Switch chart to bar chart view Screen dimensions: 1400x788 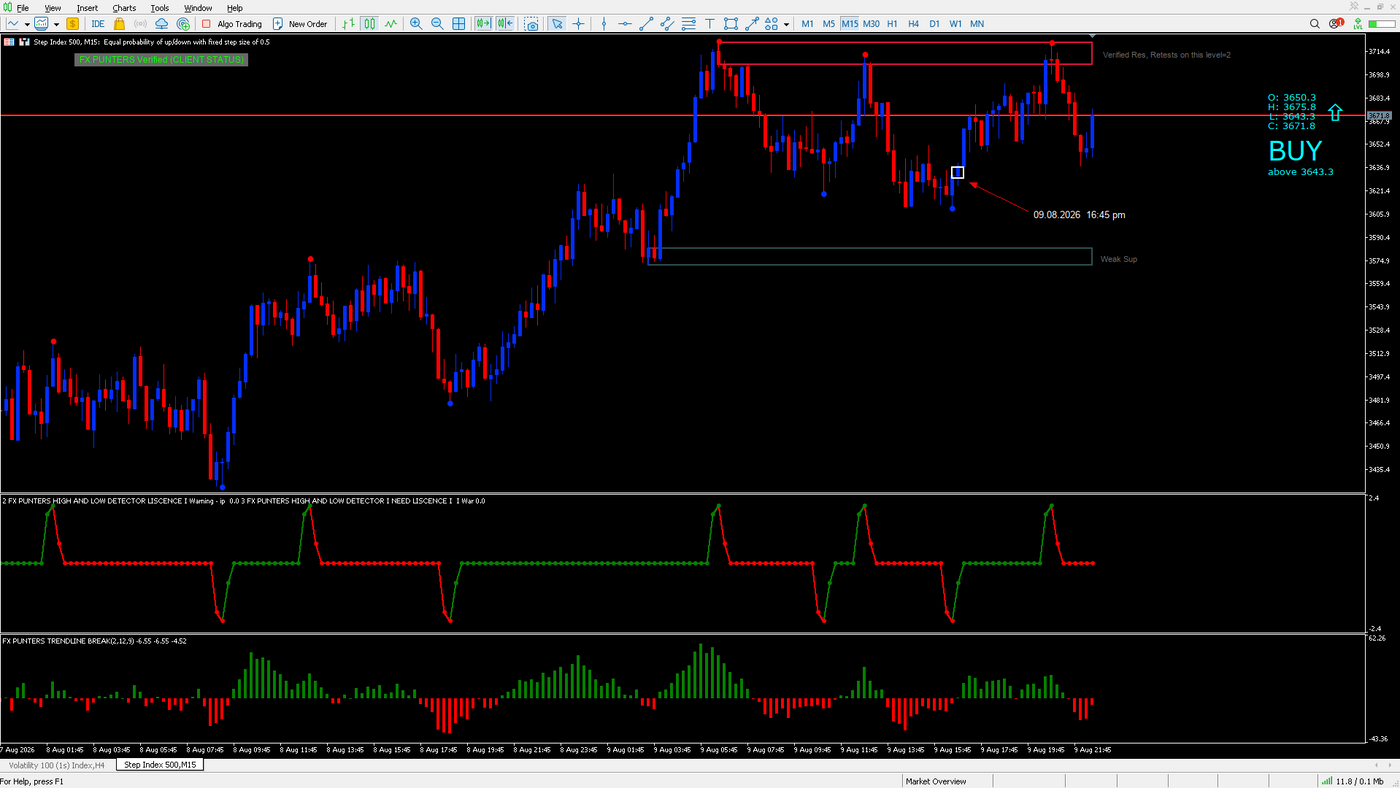tap(348, 24)
